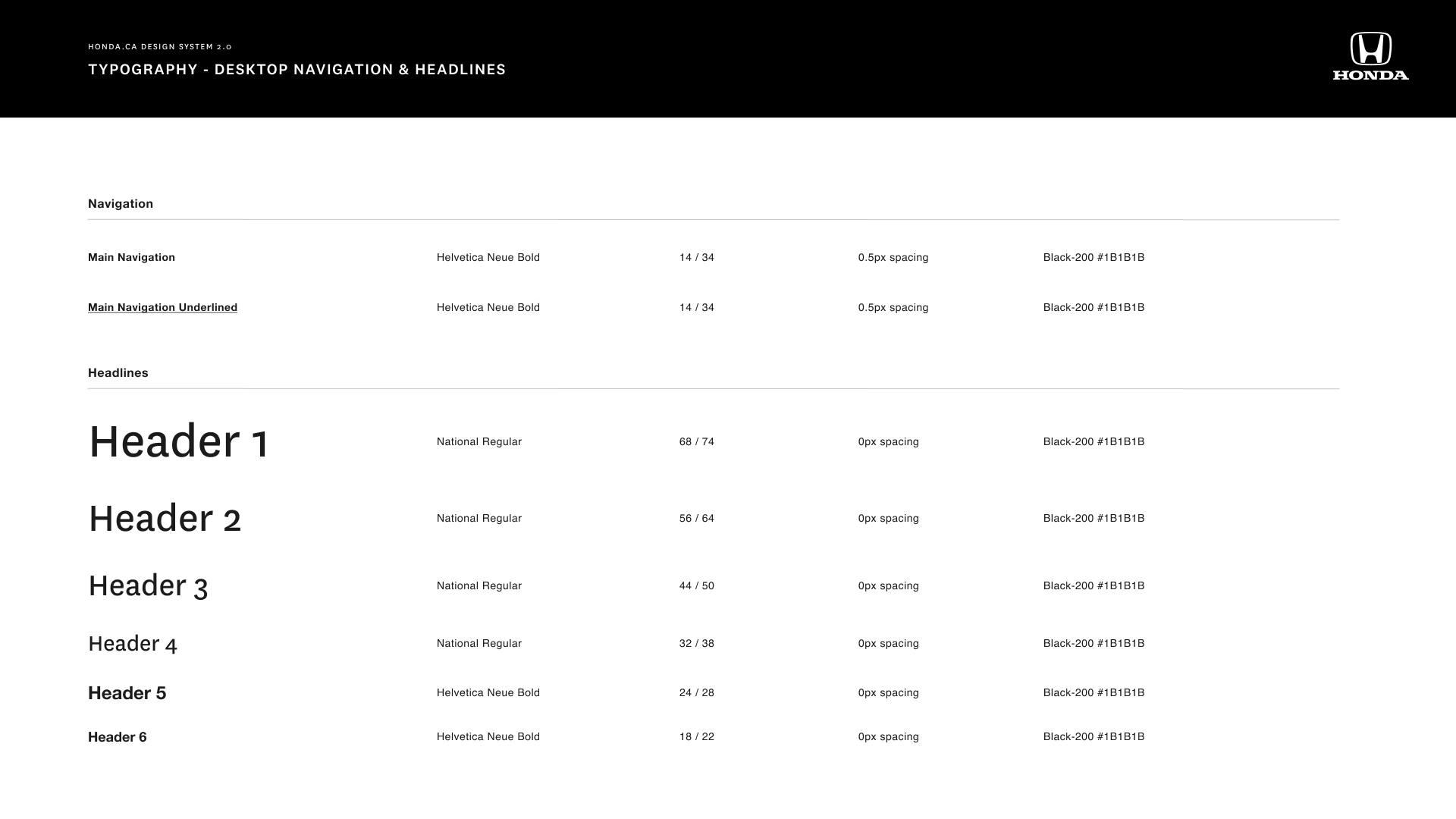The width and height of the screenshot is (1456, 819).
Task: Click 'Black-200 #1B1B1B' in the Header 6 row
Action: click(x=1094, y=737)
